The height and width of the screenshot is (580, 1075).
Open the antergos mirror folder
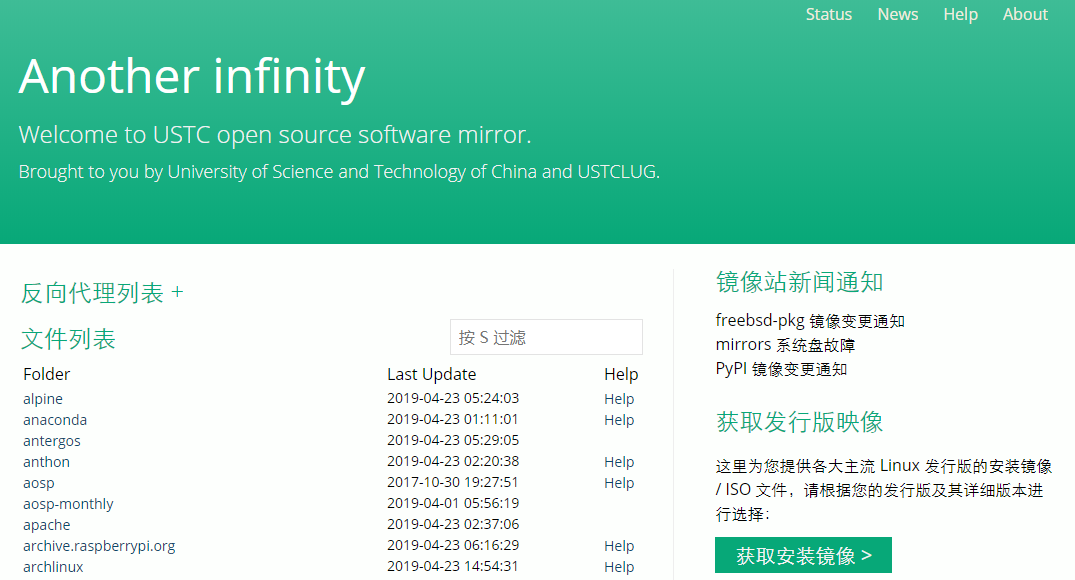point(50,440)
